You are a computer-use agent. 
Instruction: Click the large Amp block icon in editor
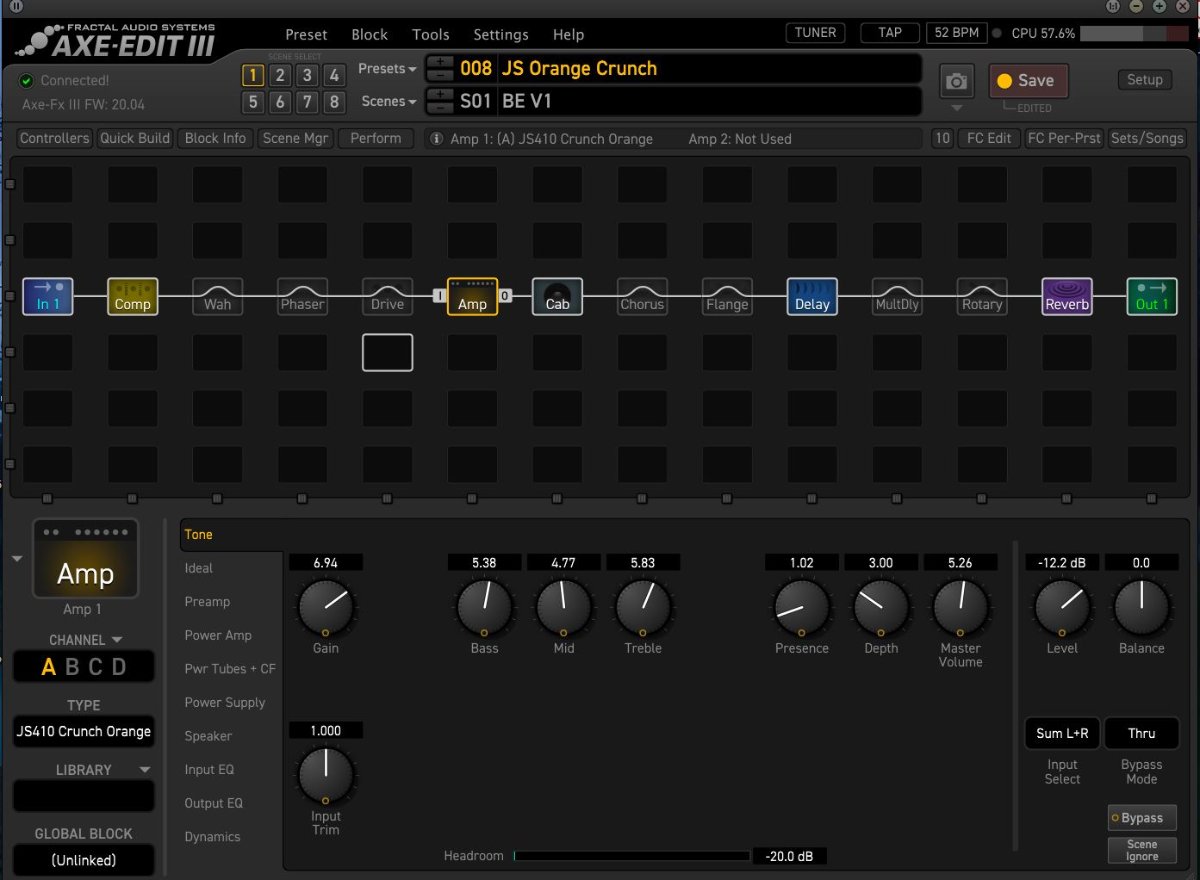click(85, 558)
